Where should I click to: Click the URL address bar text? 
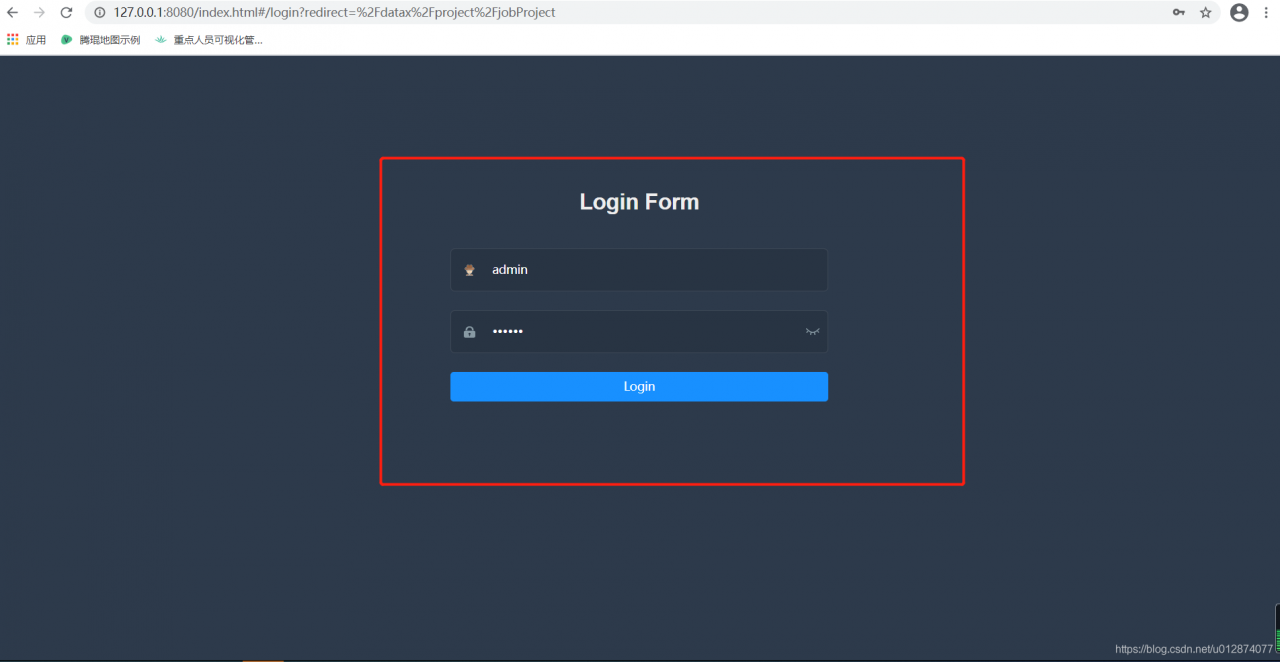[334, 13]
